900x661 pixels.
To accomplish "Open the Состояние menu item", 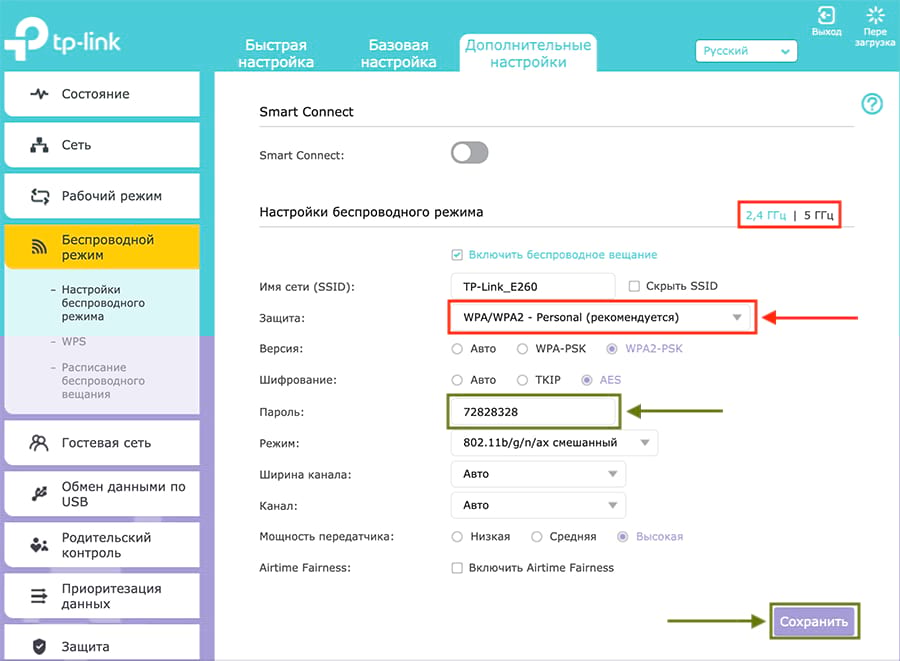I will coord(102,94).
